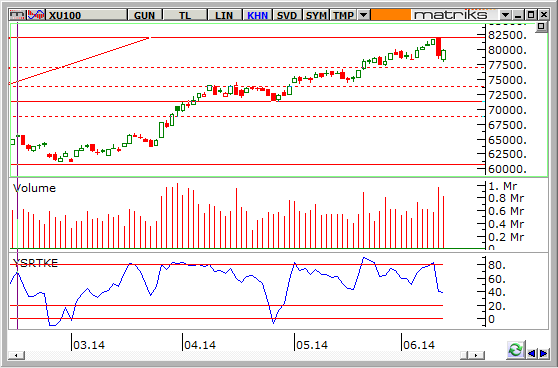Click the 65000. price axis label
Image resolution: width=558 pixels, height=368 pixels.
pos(508,140)
